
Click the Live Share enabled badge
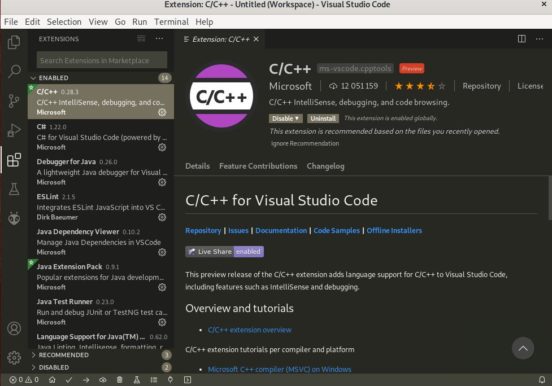pos(225,251)
